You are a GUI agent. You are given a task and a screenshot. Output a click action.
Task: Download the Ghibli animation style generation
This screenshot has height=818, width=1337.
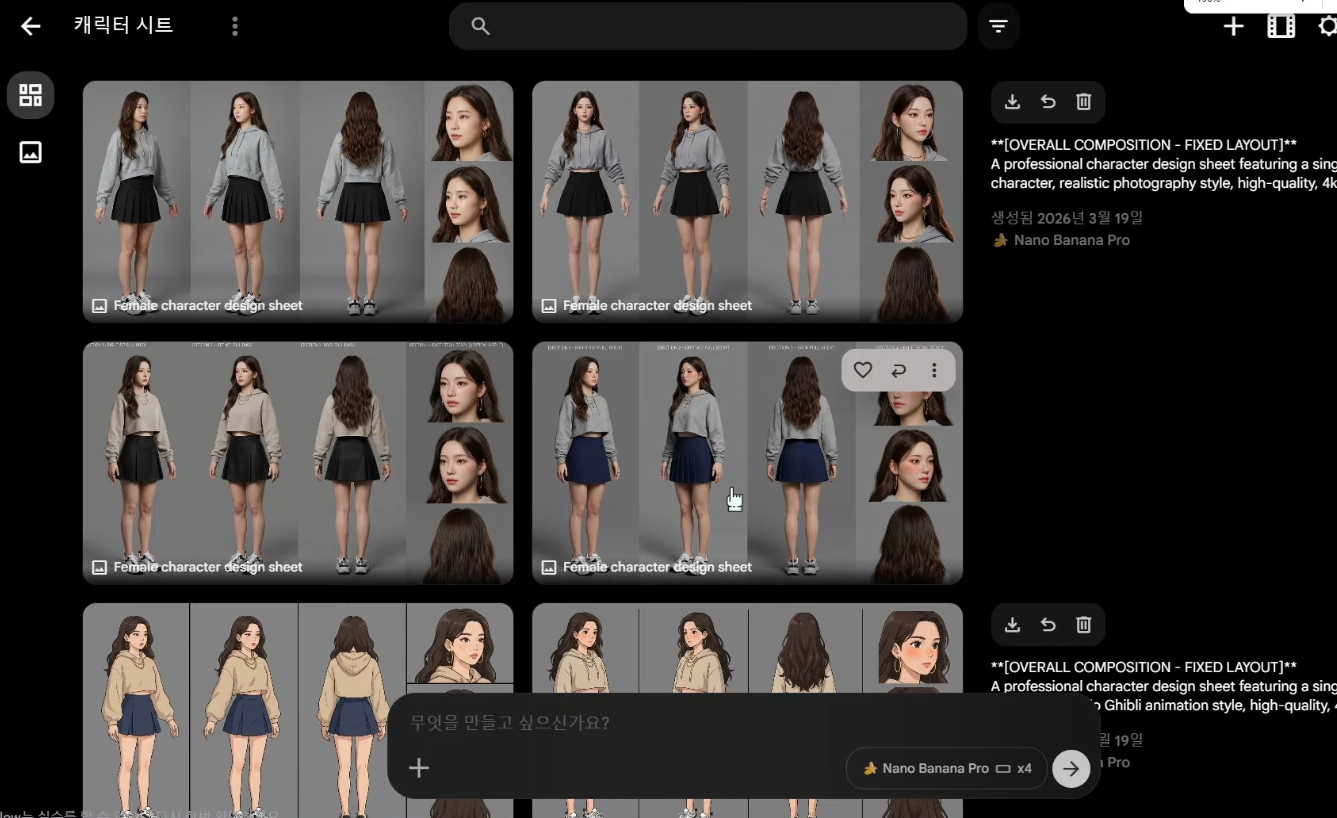pyautogui.click(x=1012, y=625)
